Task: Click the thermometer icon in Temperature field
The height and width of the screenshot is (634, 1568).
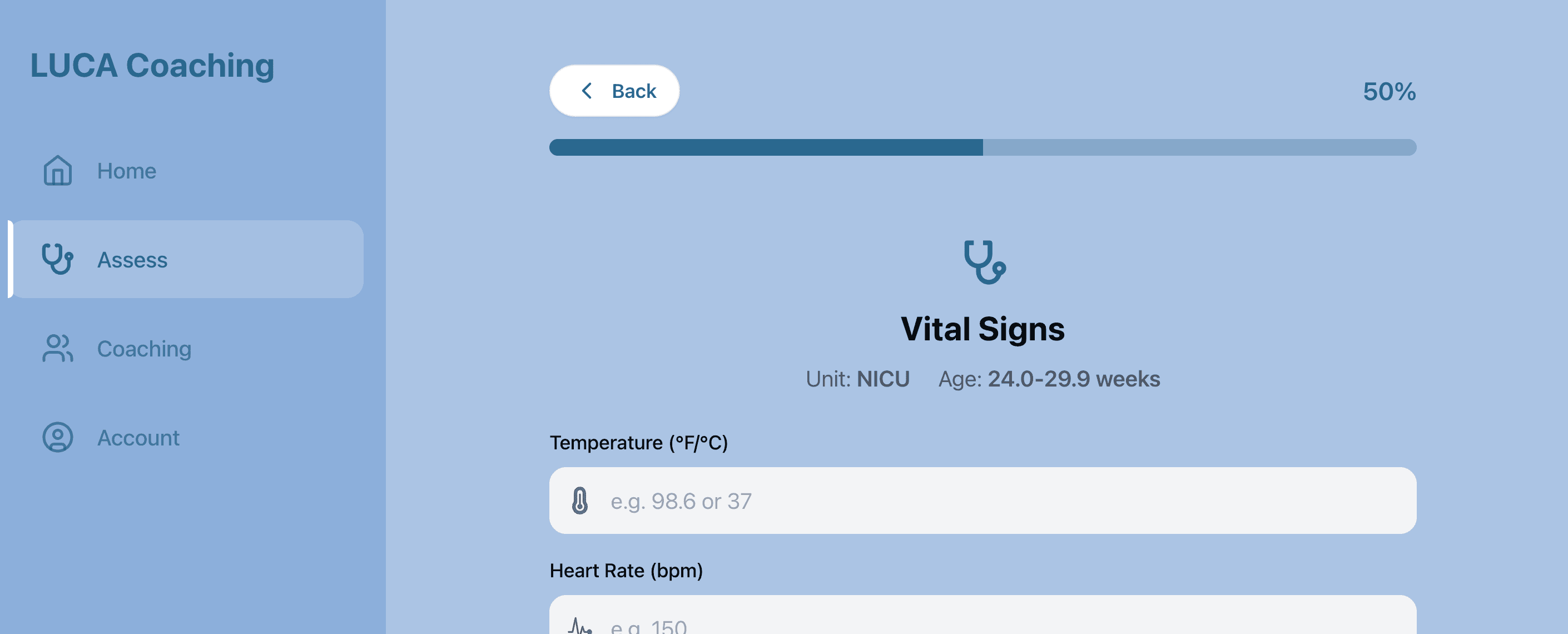Action: (x=580, y=501)
